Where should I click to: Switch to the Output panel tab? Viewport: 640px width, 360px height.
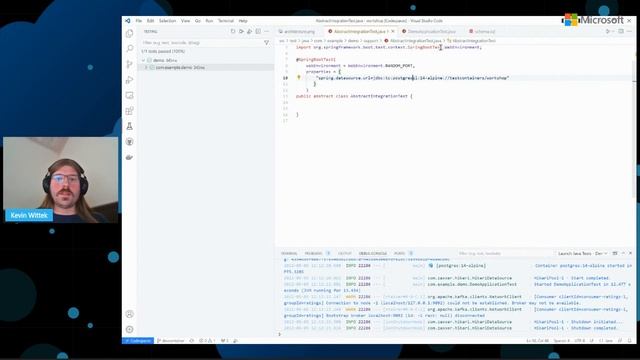coord(344,253)
